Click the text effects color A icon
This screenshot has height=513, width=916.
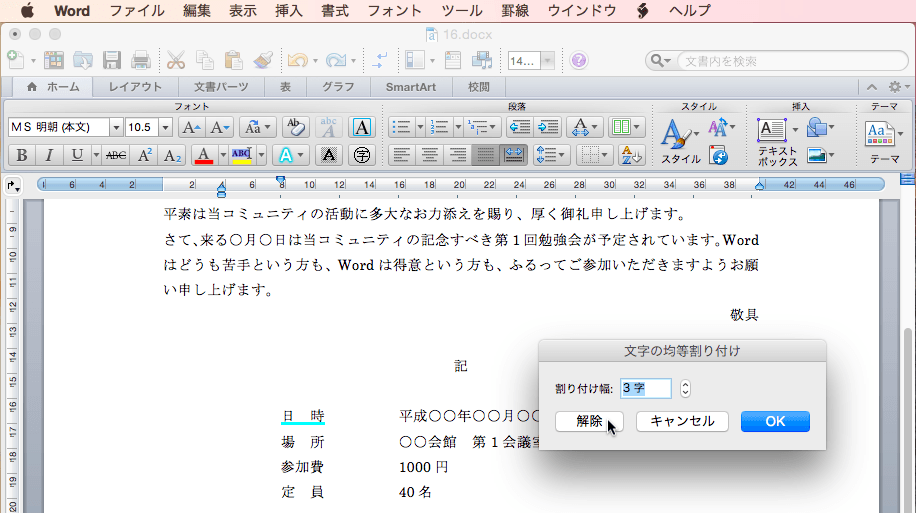pyautogui.click(x=286, y=155)
